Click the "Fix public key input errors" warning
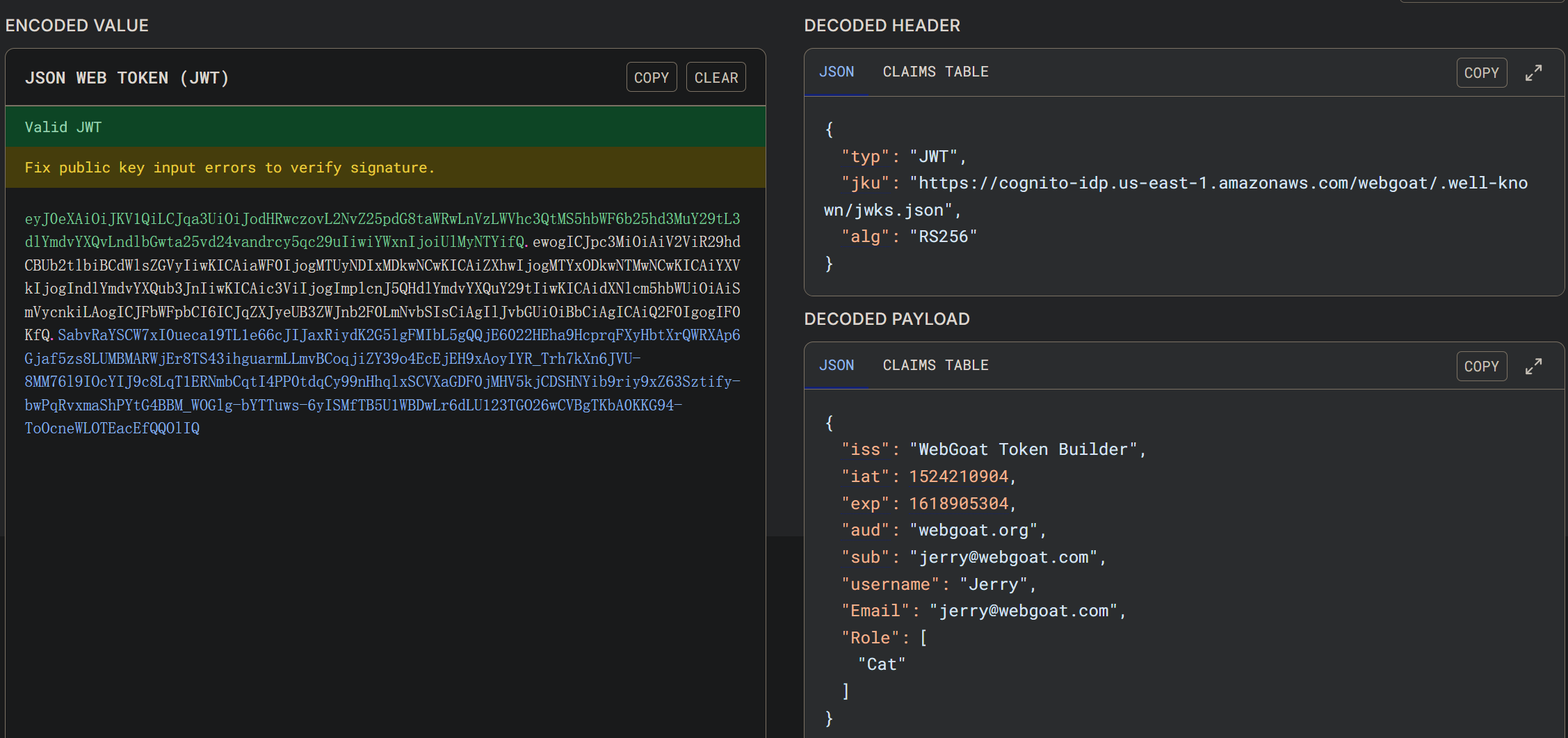1568x738 pixels. coord(385,168)
